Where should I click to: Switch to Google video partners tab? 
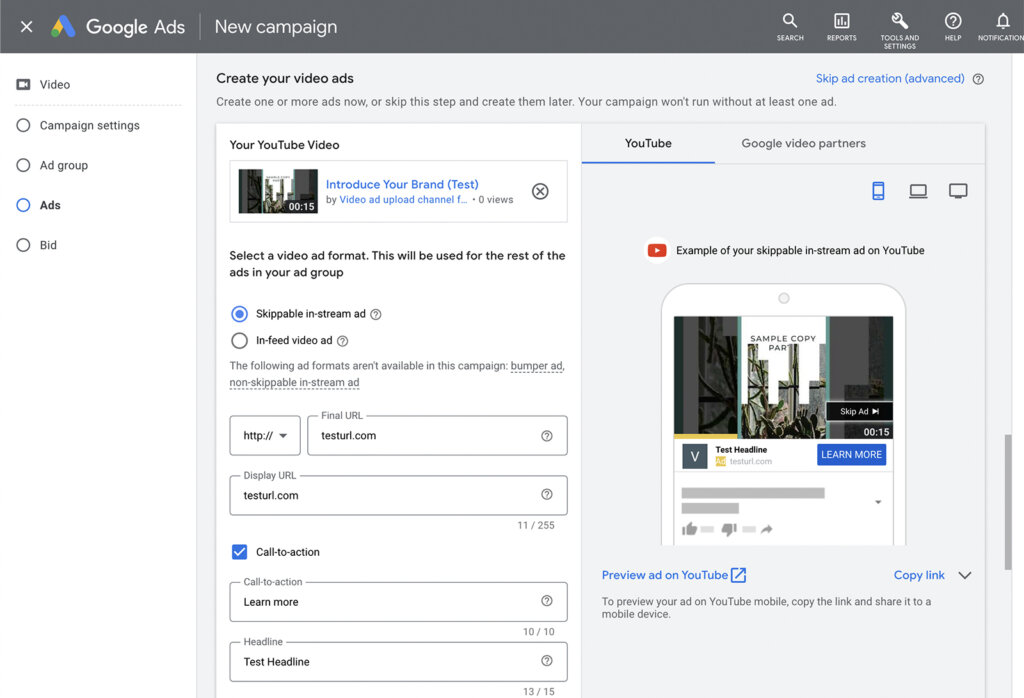coord(803,144)
